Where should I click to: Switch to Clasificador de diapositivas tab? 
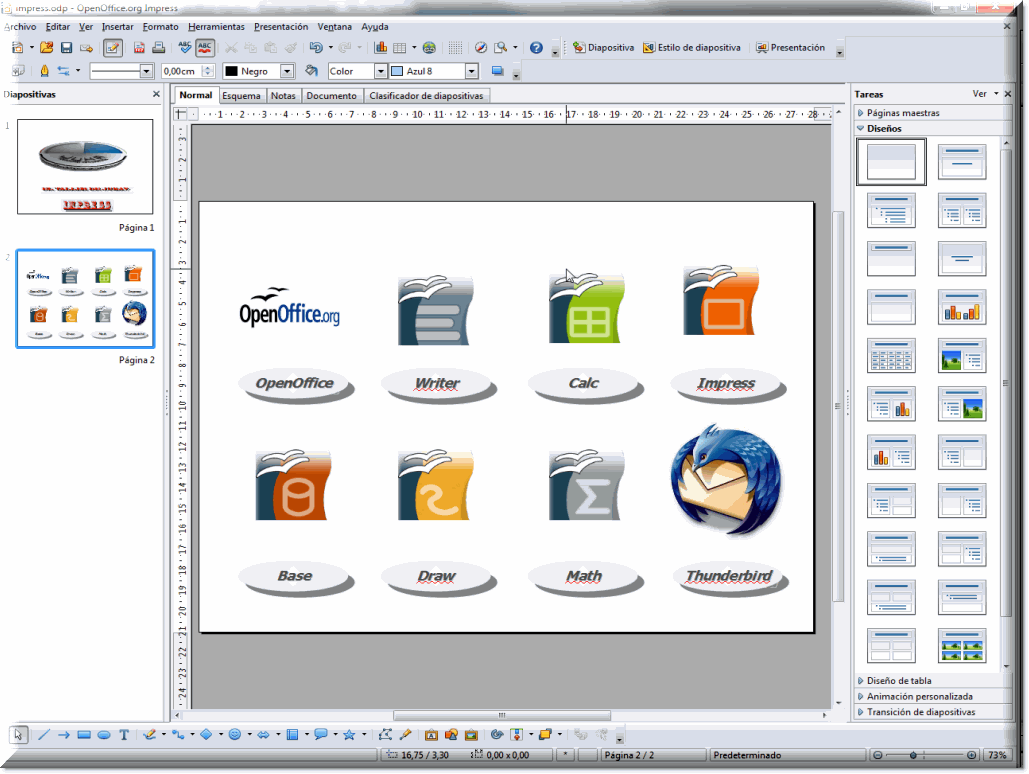click(426, 96)
